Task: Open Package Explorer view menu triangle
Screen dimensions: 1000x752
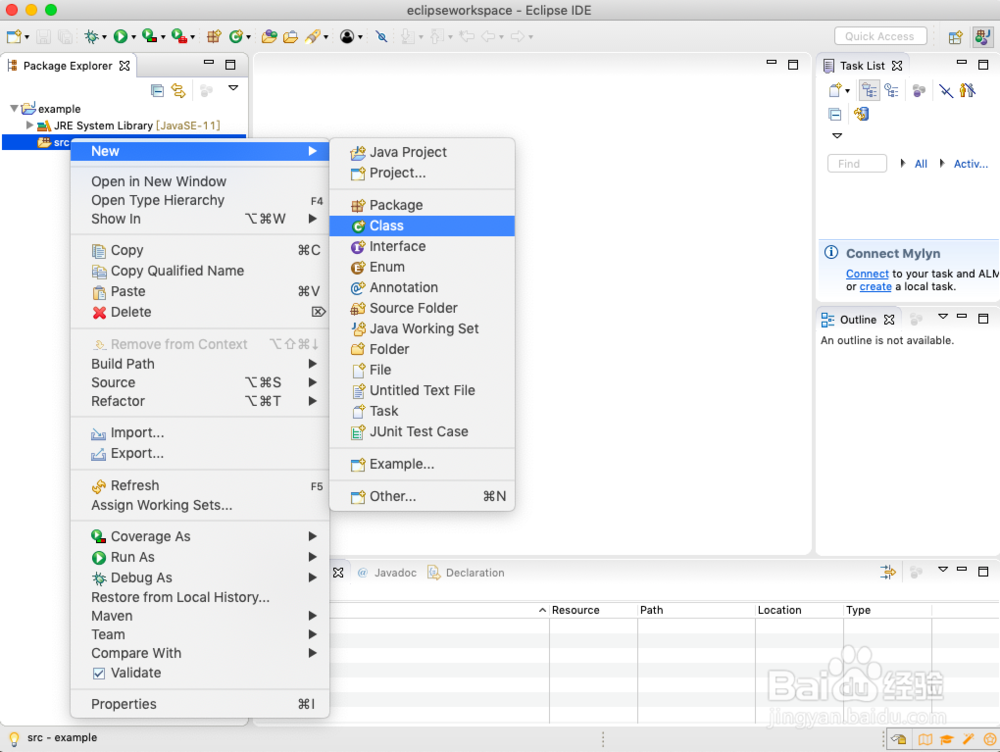Action: click(233, 88)
